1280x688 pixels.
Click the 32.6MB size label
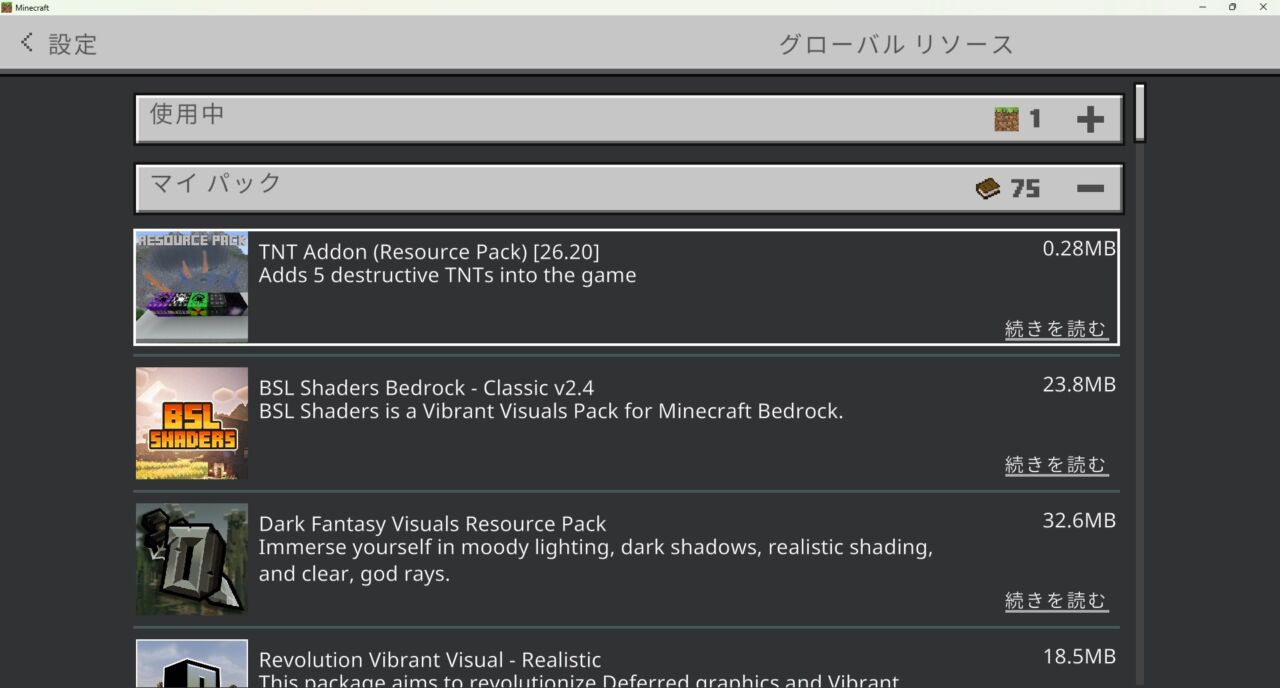(1079, 521)
